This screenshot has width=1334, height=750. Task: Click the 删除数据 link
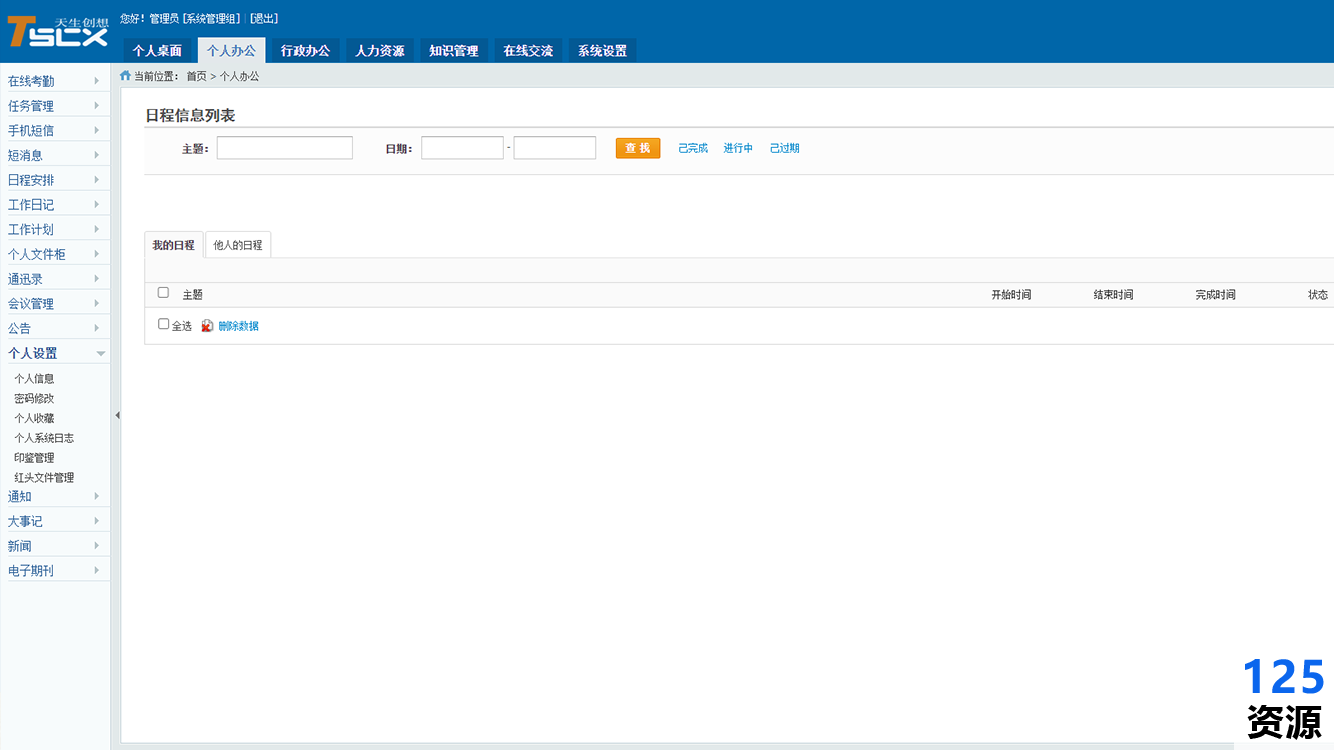tap(238, 326)
